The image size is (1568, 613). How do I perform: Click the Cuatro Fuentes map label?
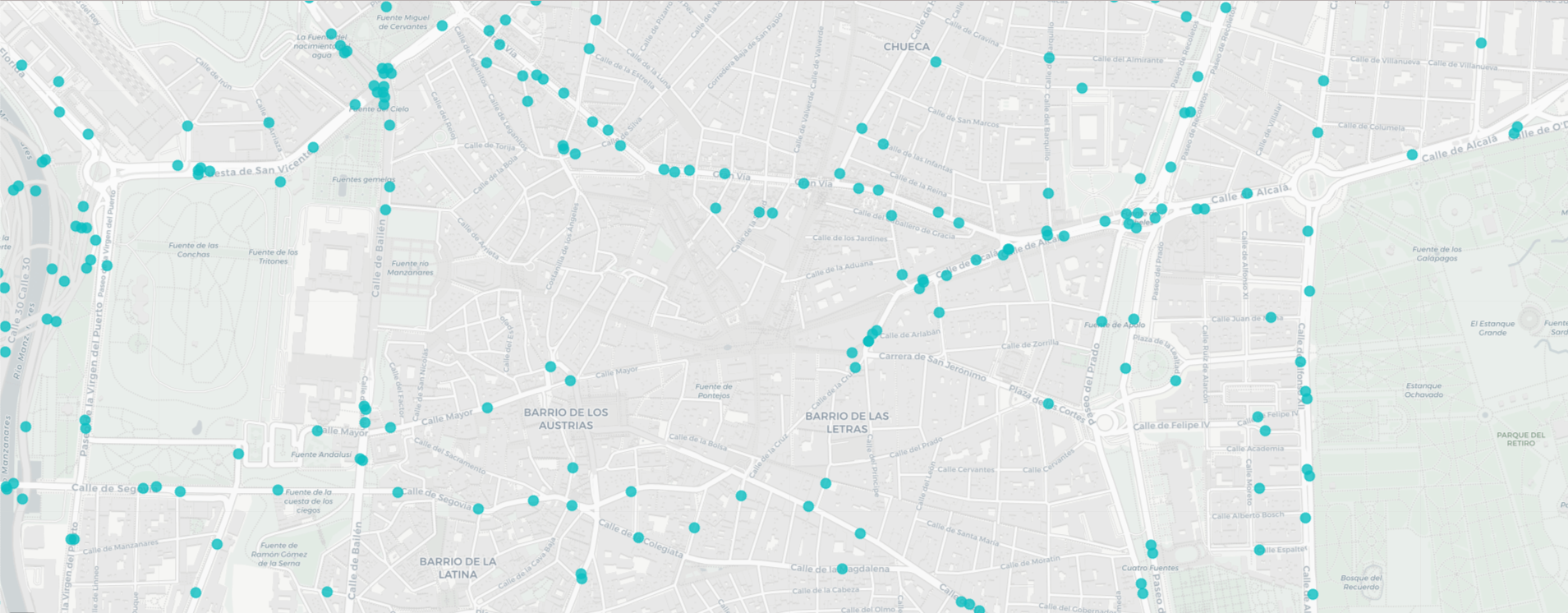1150,568
